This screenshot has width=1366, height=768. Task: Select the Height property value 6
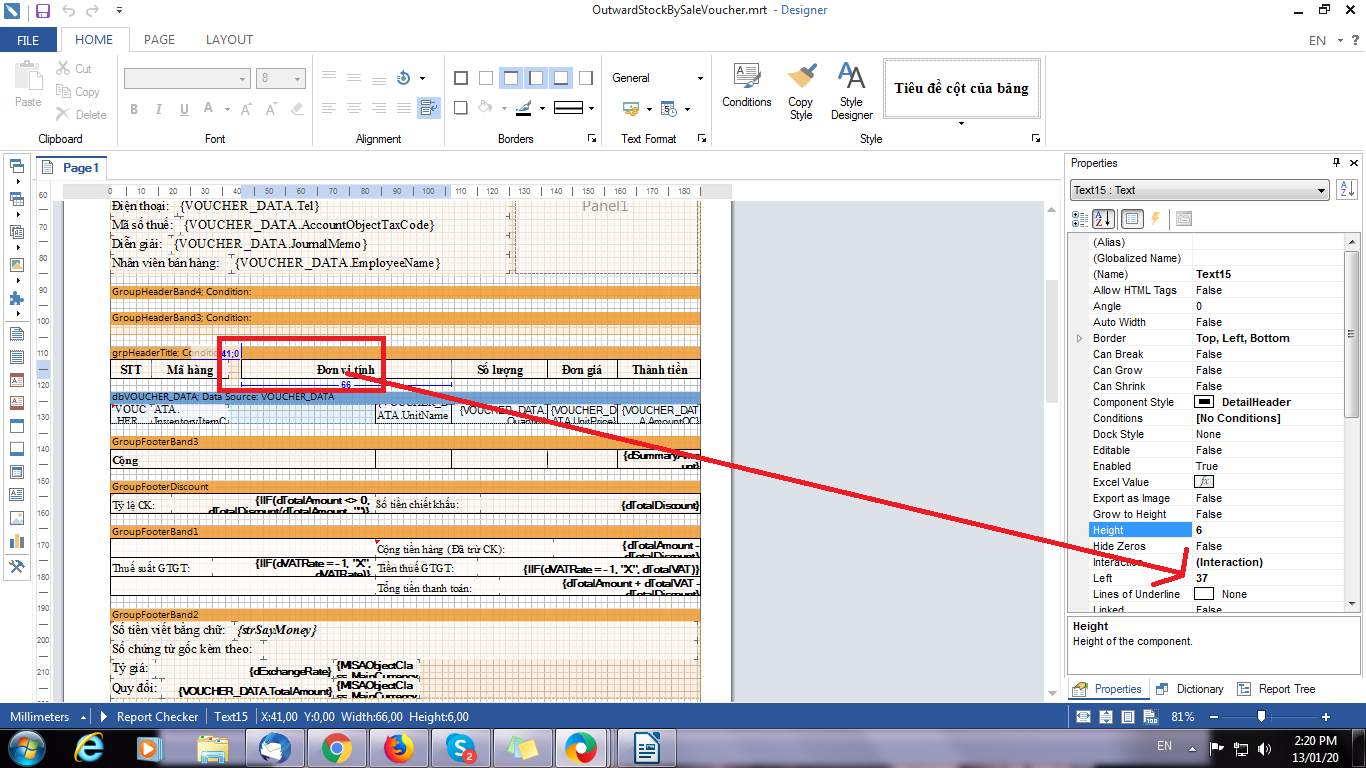pyautogui.click(x=1270, y=530)
